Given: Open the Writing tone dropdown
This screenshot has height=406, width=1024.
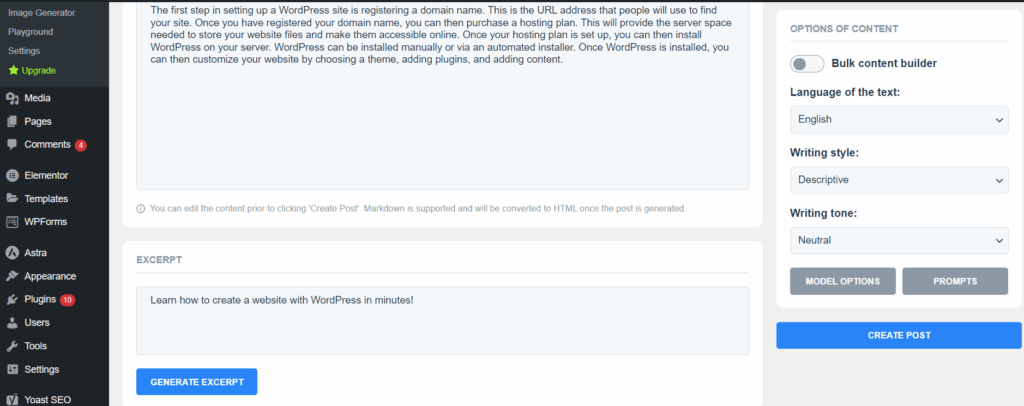Looking at the screenshot, I should (899, 240).
